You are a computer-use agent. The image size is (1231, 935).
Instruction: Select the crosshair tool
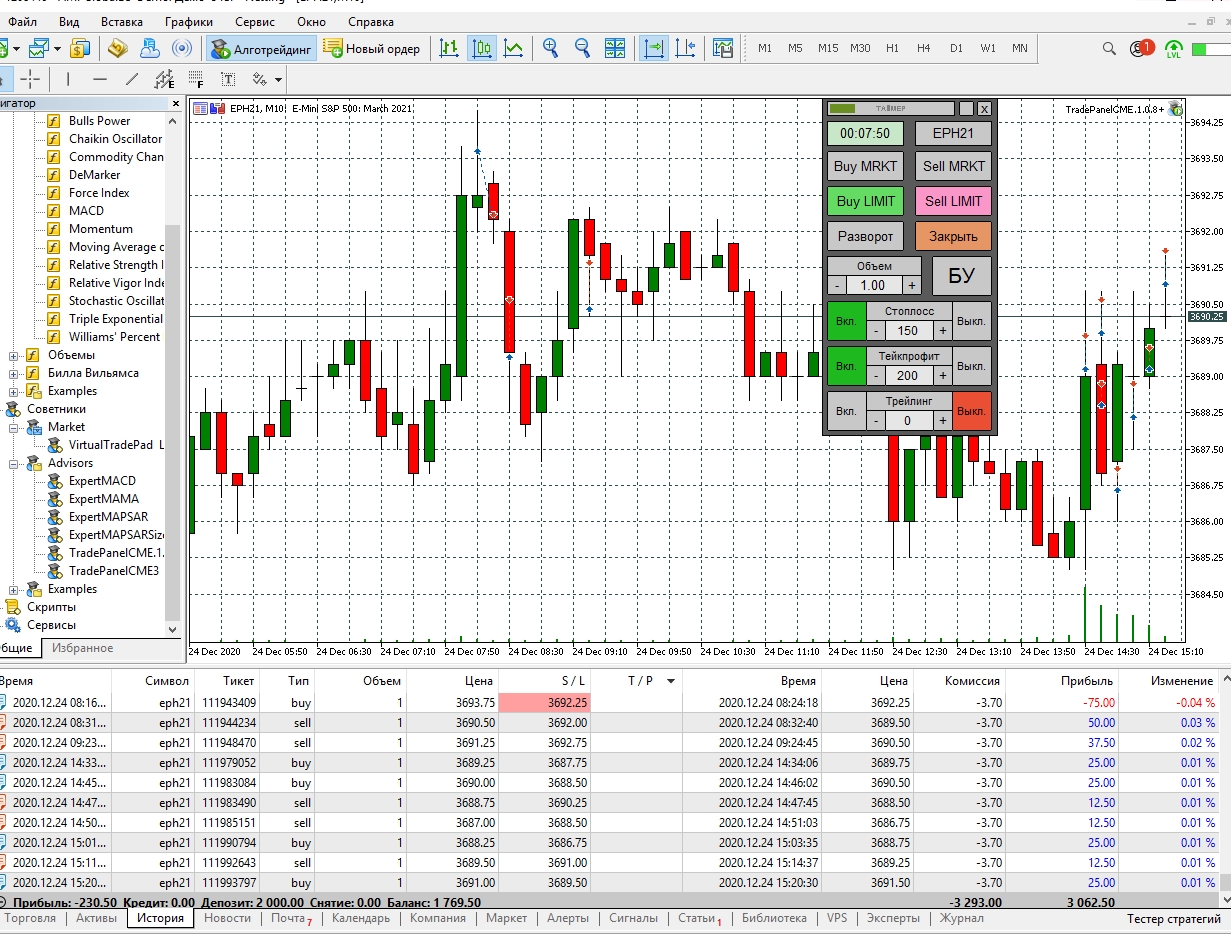(31, 79)
